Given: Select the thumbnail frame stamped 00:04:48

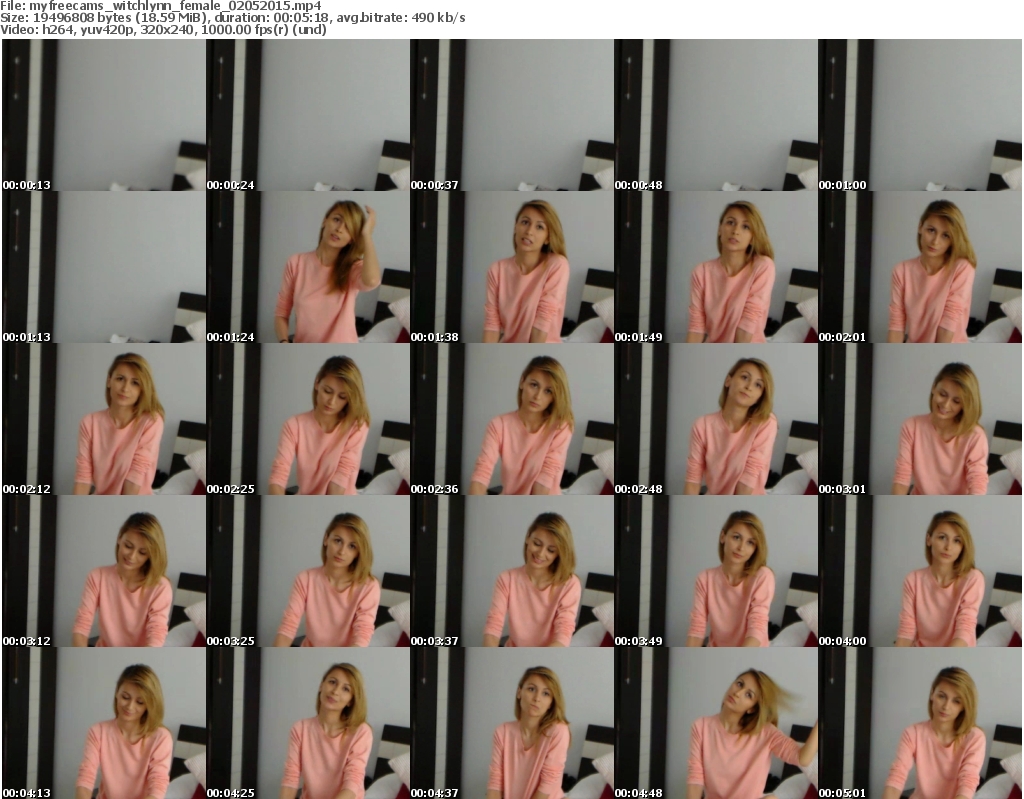Looking at the screenshot, I should (716, 723).
